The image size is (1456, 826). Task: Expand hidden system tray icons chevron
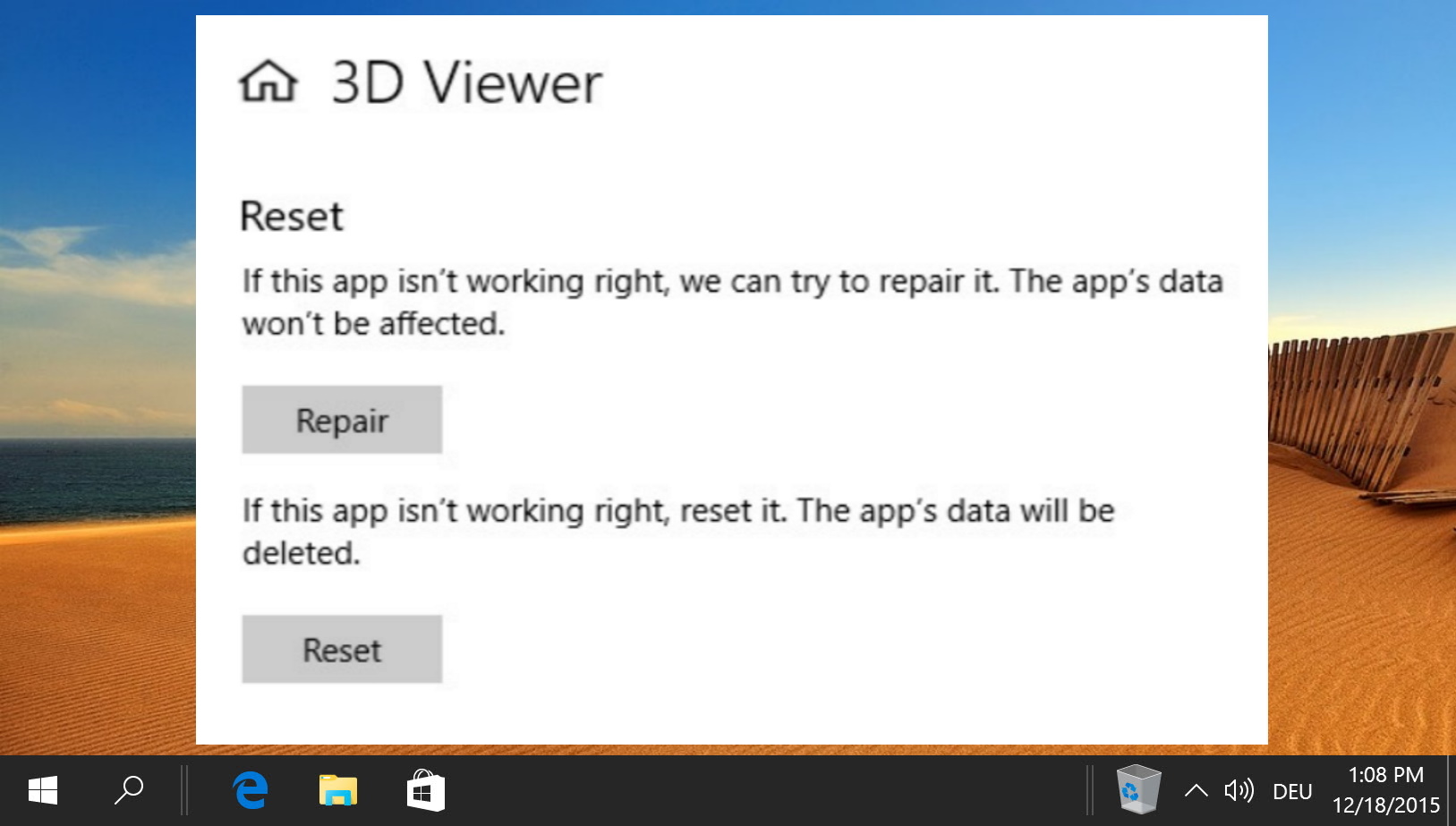pos(1196,791)
